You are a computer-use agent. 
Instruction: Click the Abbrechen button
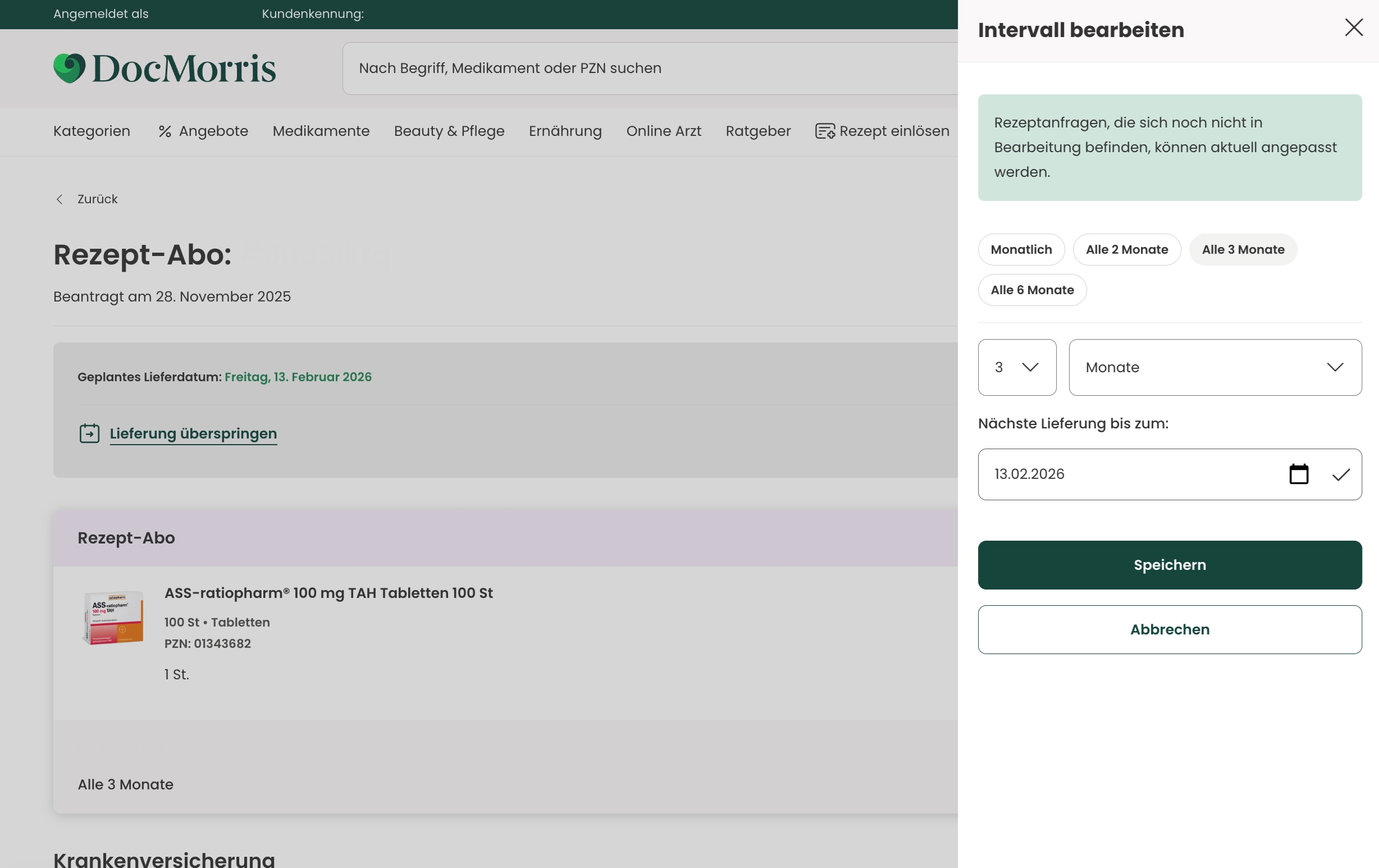[x=1170, y=629]
